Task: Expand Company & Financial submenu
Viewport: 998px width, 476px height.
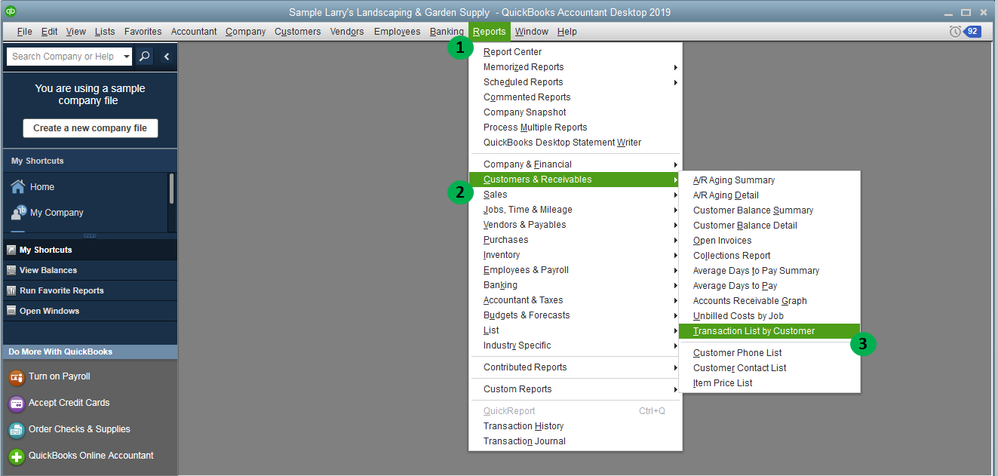Action: pos(675,164)
